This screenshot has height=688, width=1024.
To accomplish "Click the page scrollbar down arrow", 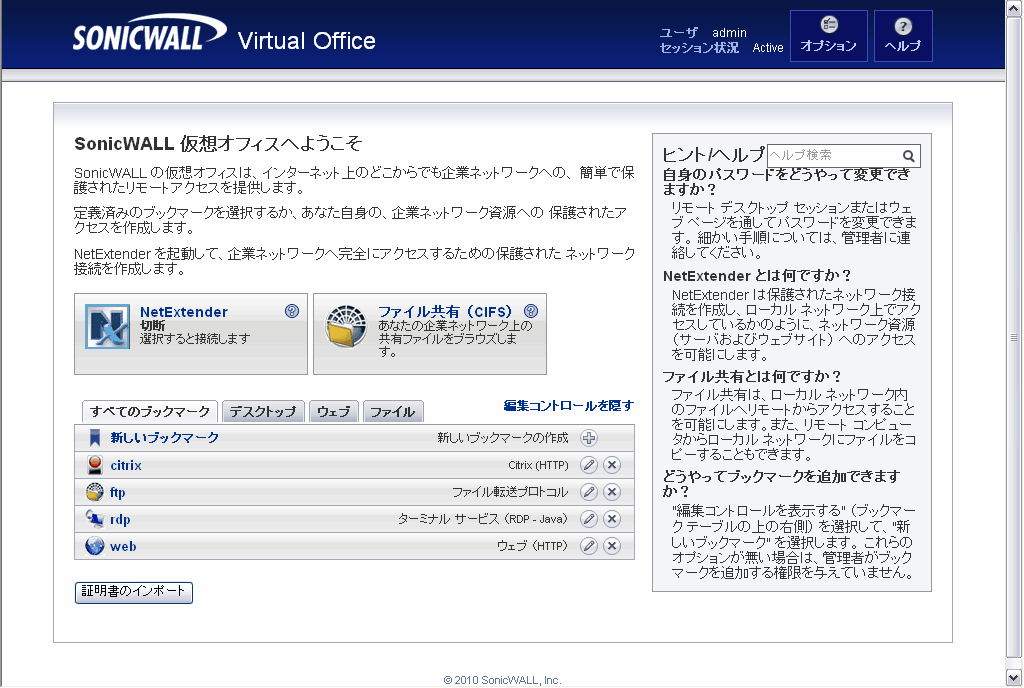I will (x=1014, y=678).
